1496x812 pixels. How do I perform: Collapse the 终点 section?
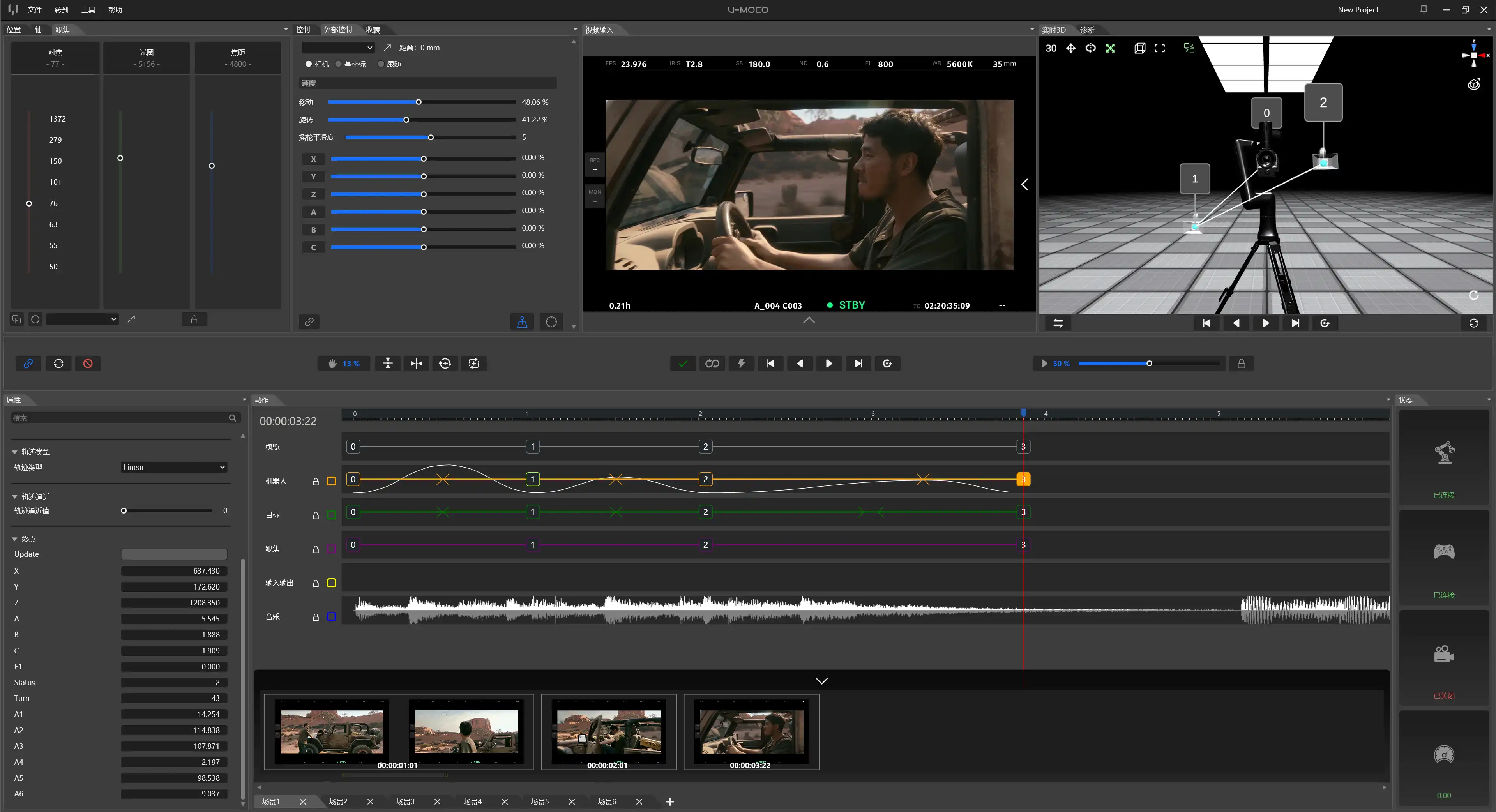click(14, 539)
